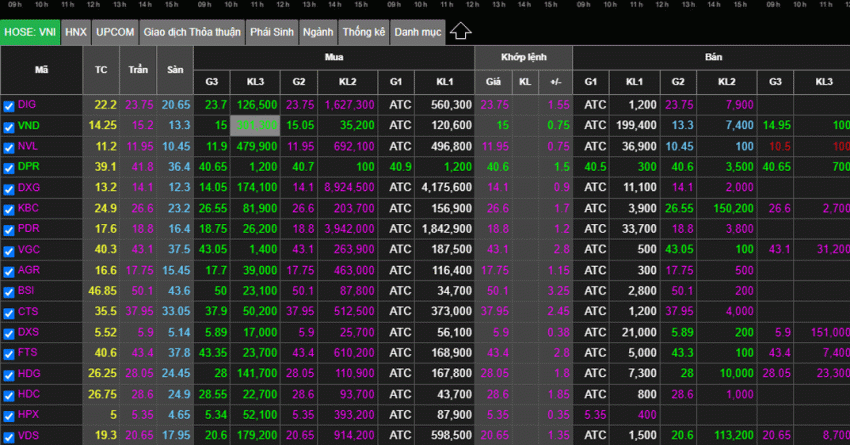850x445 pixels.
Task: Uncheck the PDR row checkbox
Action: click(x=9, y=230)
